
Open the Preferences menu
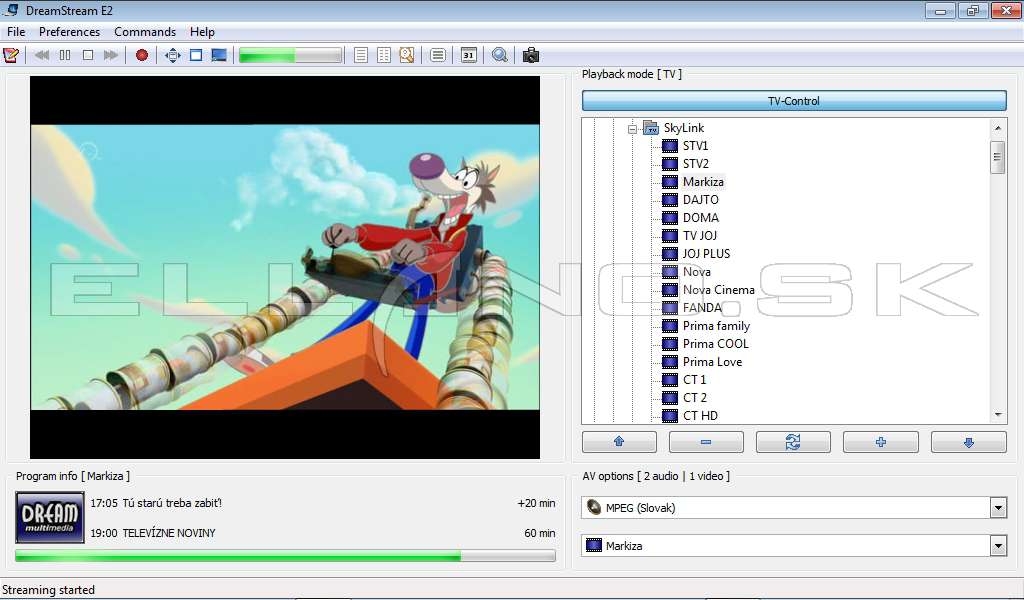click(69, 32)
